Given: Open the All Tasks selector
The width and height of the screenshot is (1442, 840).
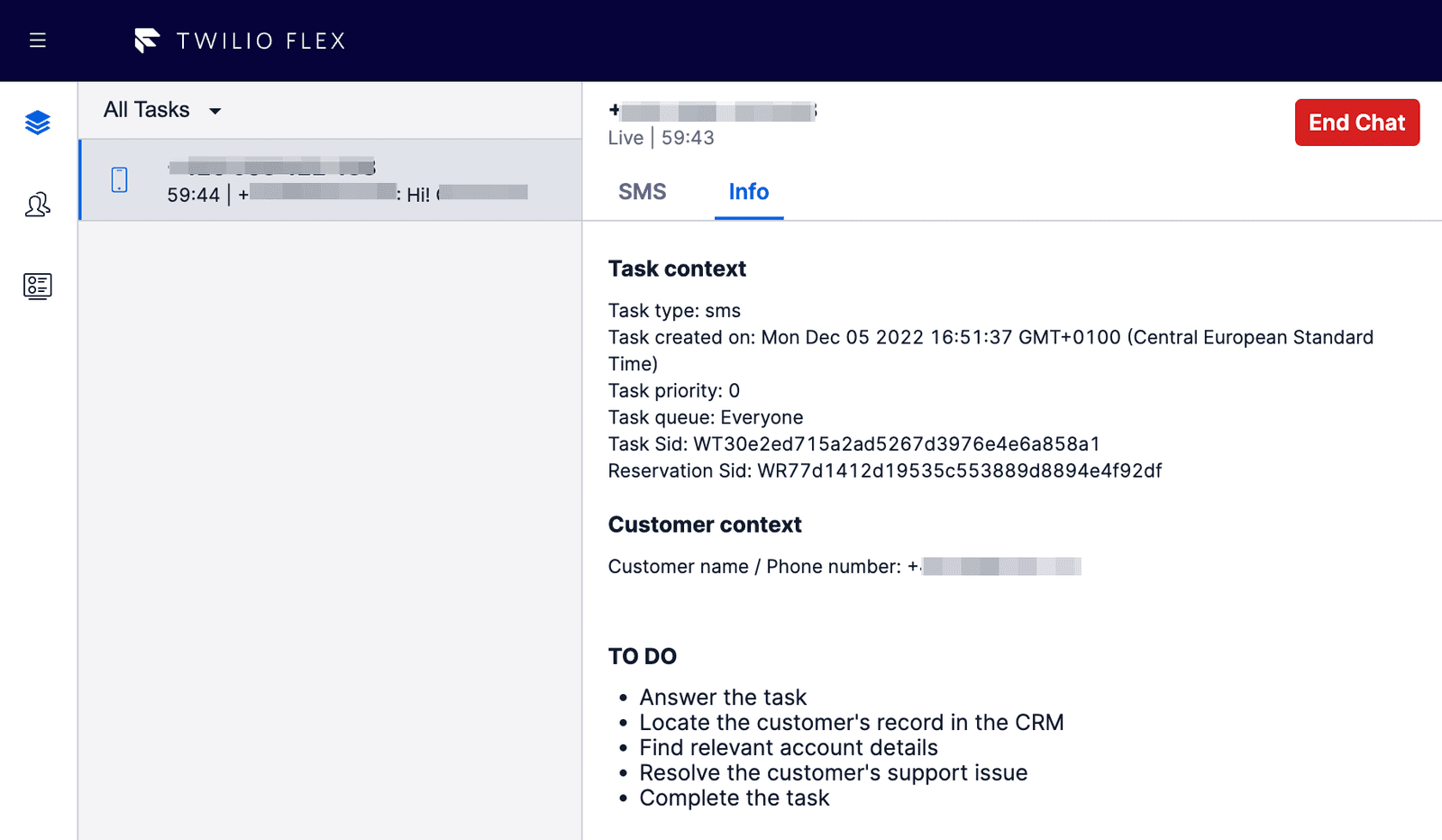Looking at the screenshot, I should point(160,110).
